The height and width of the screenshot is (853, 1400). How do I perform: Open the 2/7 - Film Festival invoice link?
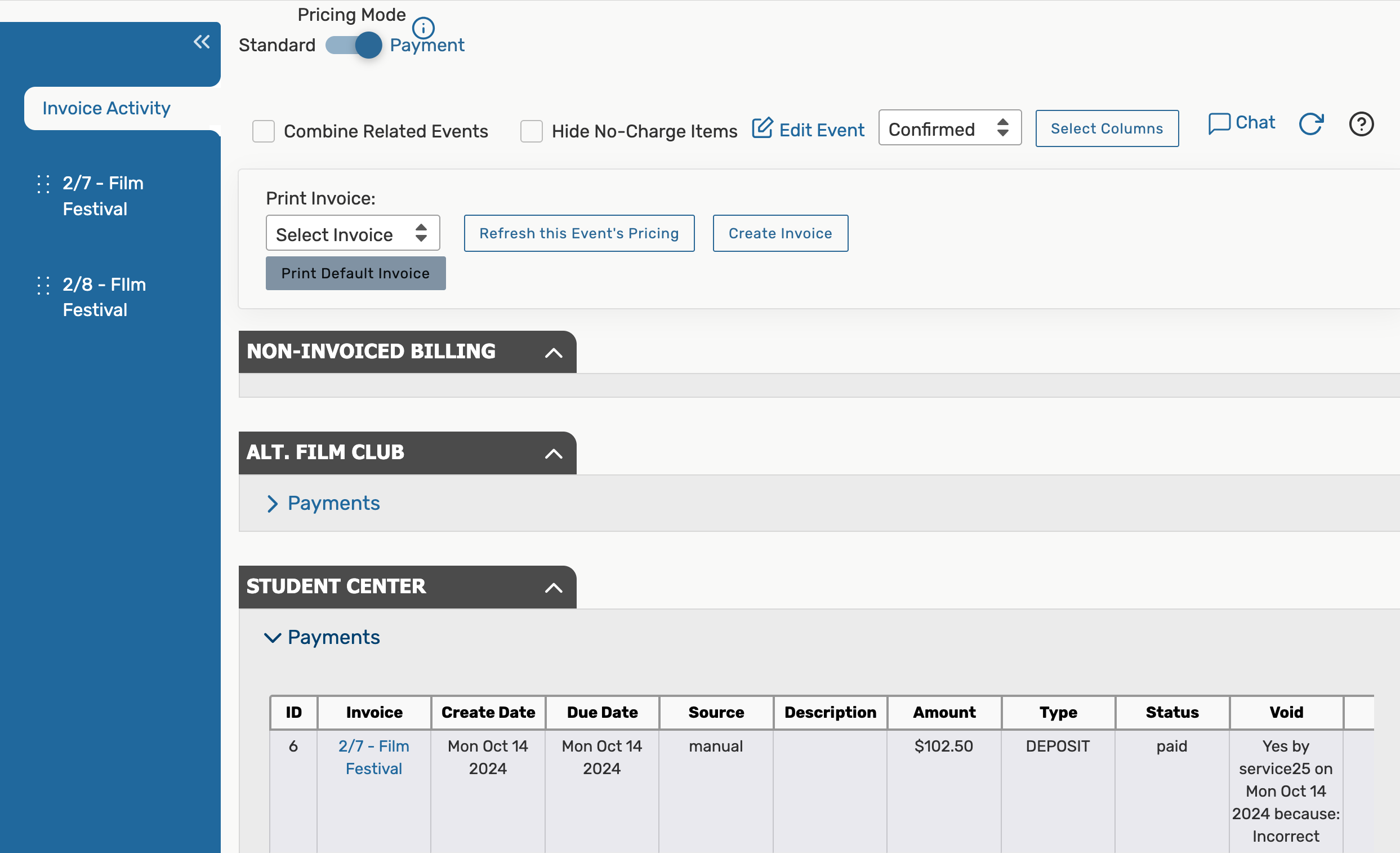pos(373,757)
